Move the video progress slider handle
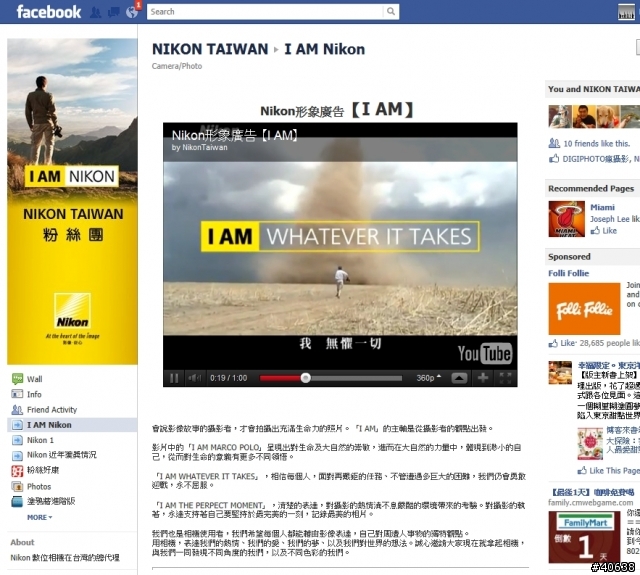The width and height of the screenshot is (640, 575). [305, 378]
